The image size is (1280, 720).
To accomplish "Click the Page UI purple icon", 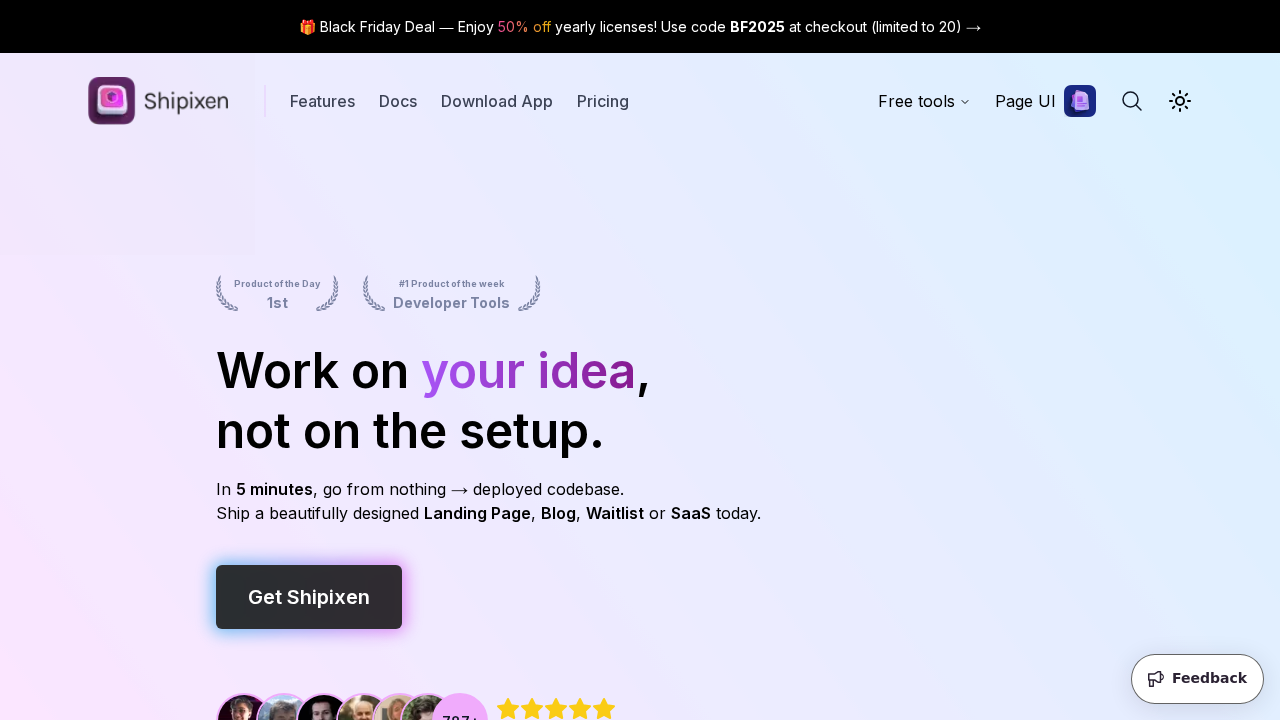I will (x=1080, y=101).
